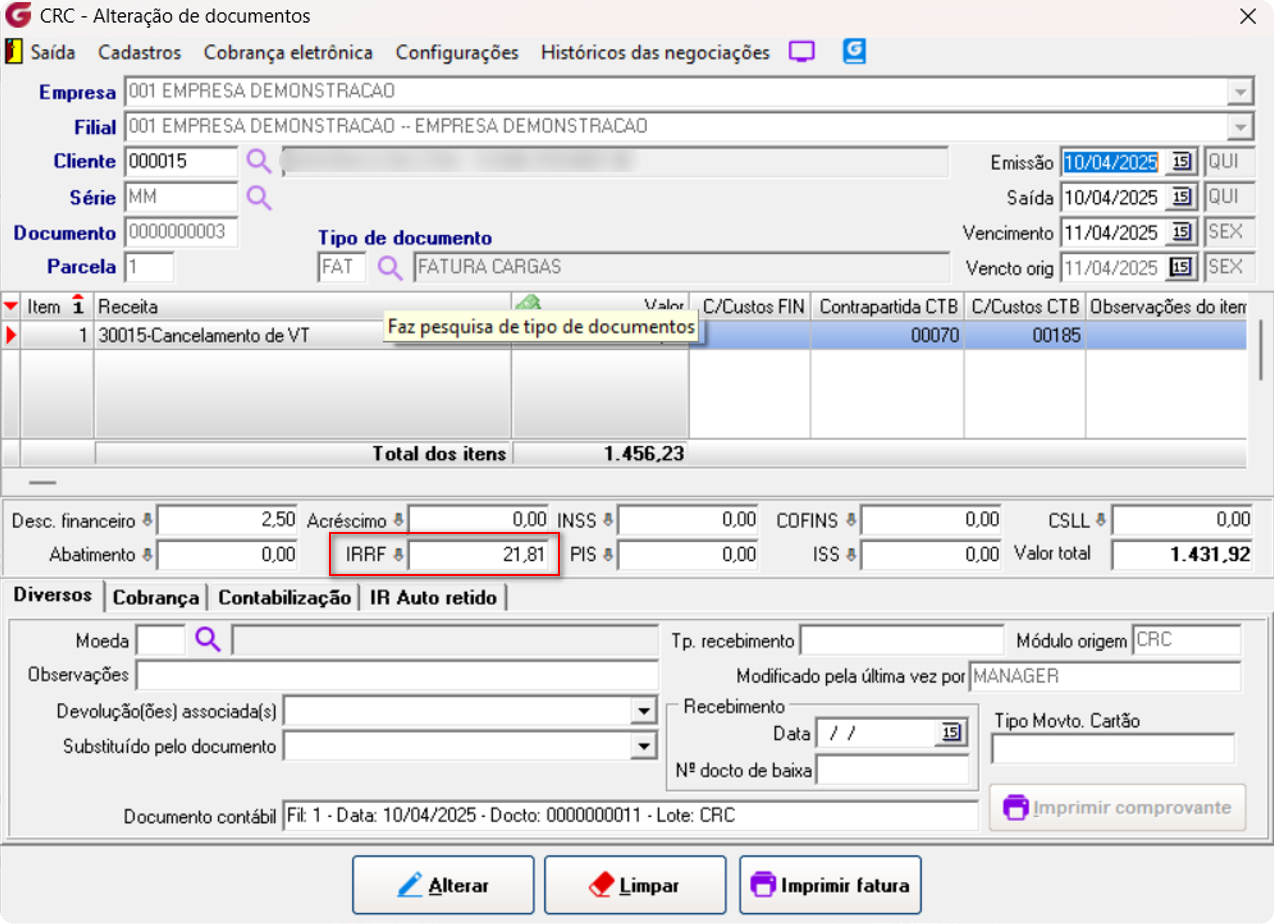Open calendar for Vencimento date

point(1182,232)
